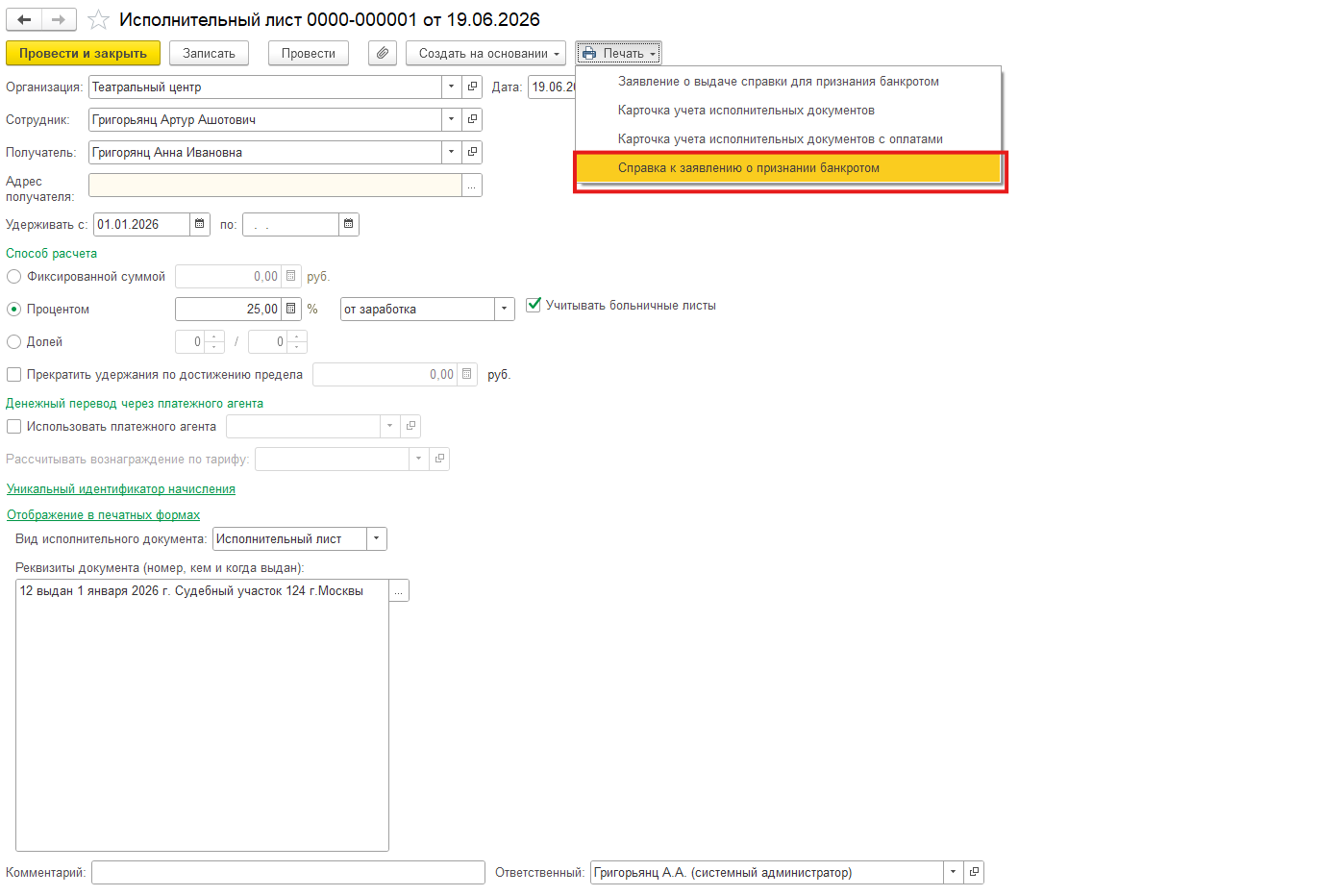Select the Процентом radio option
1317x896 pixels.
(x=14, y=309)
